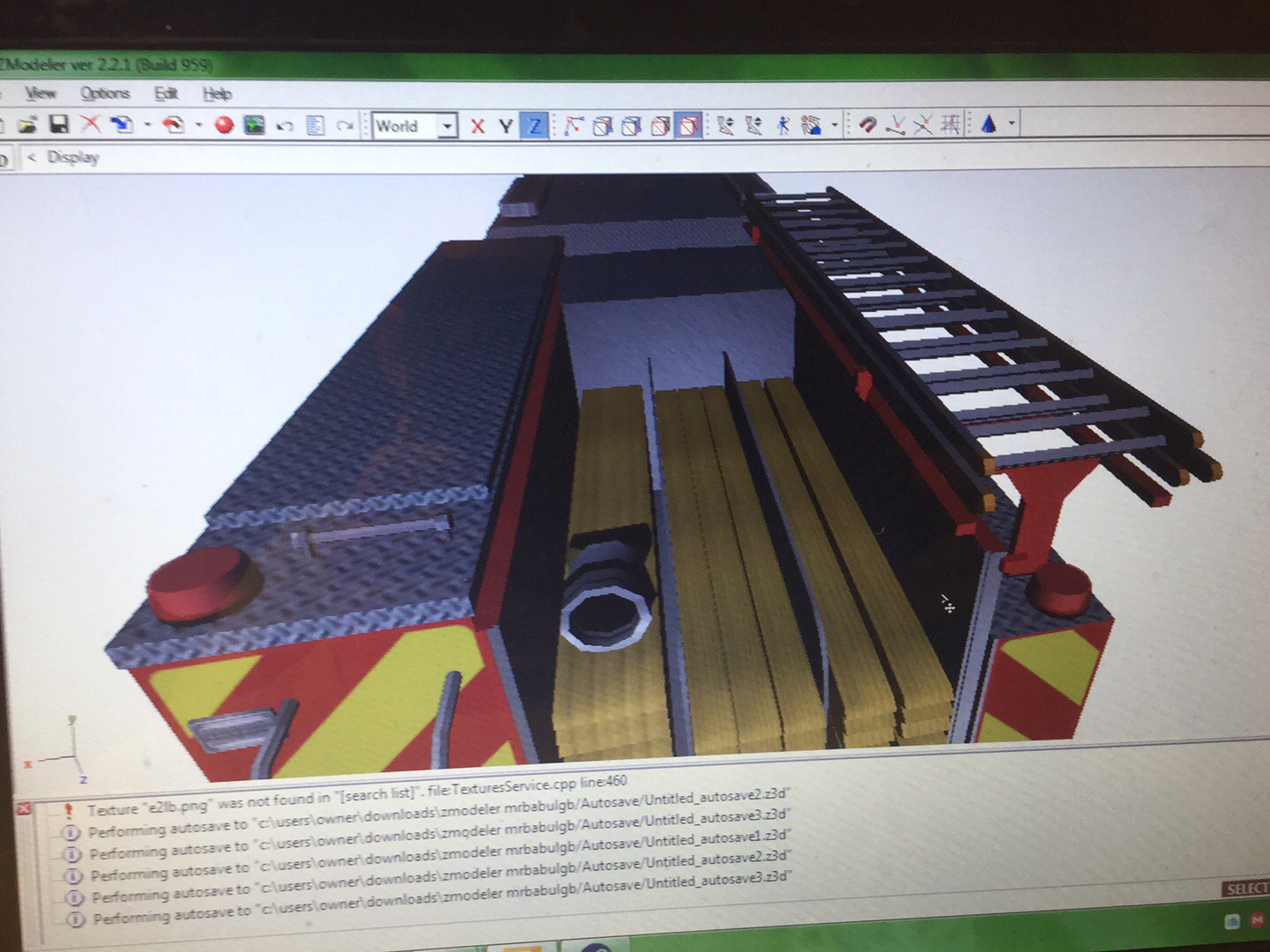
Task: Toggle the magnet snapping icon
Action: tap(867, 125)
